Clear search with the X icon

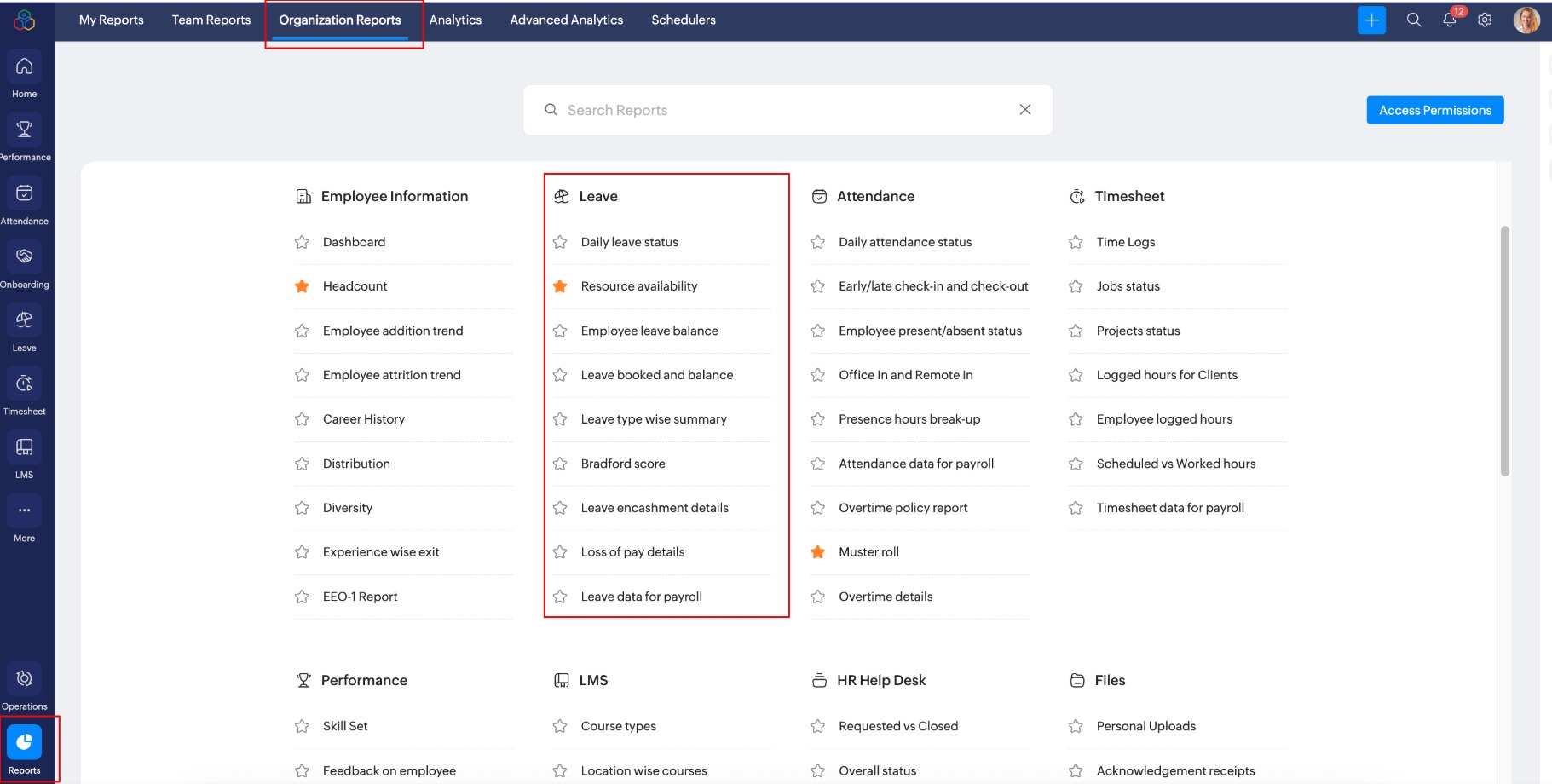click(x=1024, y=110)
